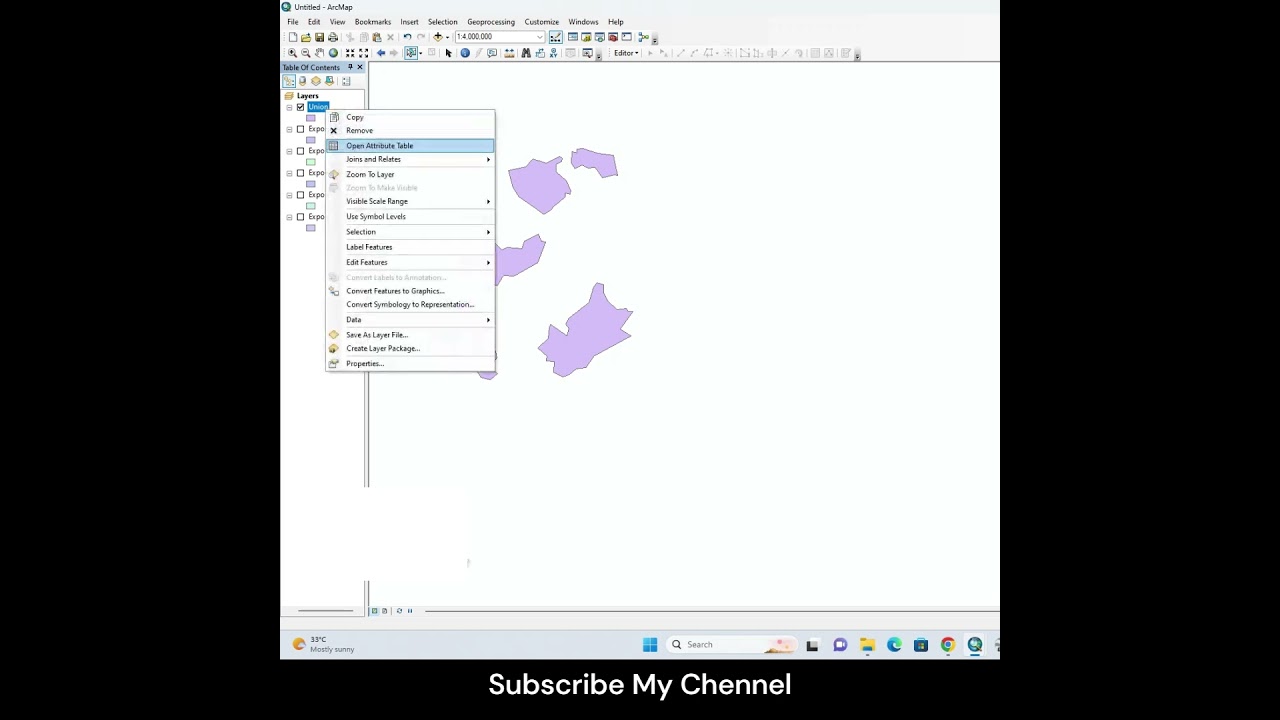Viewport: 1280px width, 720px height.
Task: Choose Convert Features to Graphics
Action: (410, 291)
